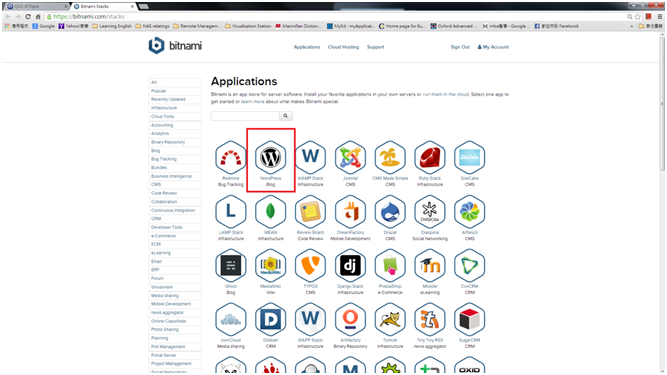Filter by e-Commerce category
667x375 pixels.
pos(175,236)
